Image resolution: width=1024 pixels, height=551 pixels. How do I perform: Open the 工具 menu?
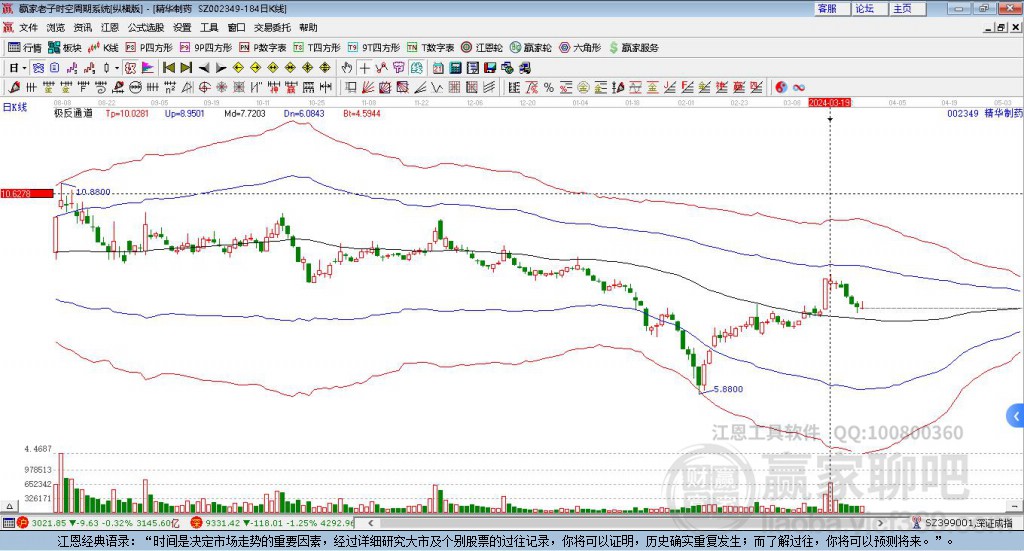[209, 27]
